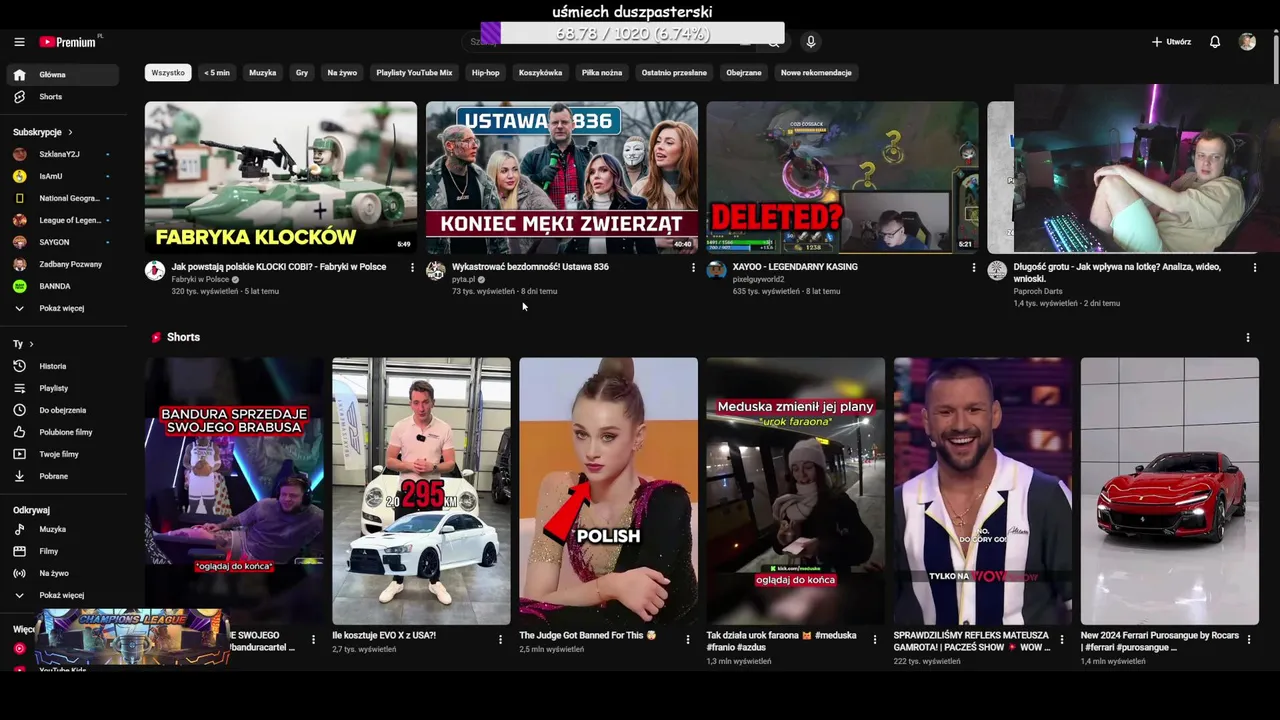The height and width of the screenshot is (720, 1280).
Task: Open Shorts in the sidebar
Action: pos(62,97)
